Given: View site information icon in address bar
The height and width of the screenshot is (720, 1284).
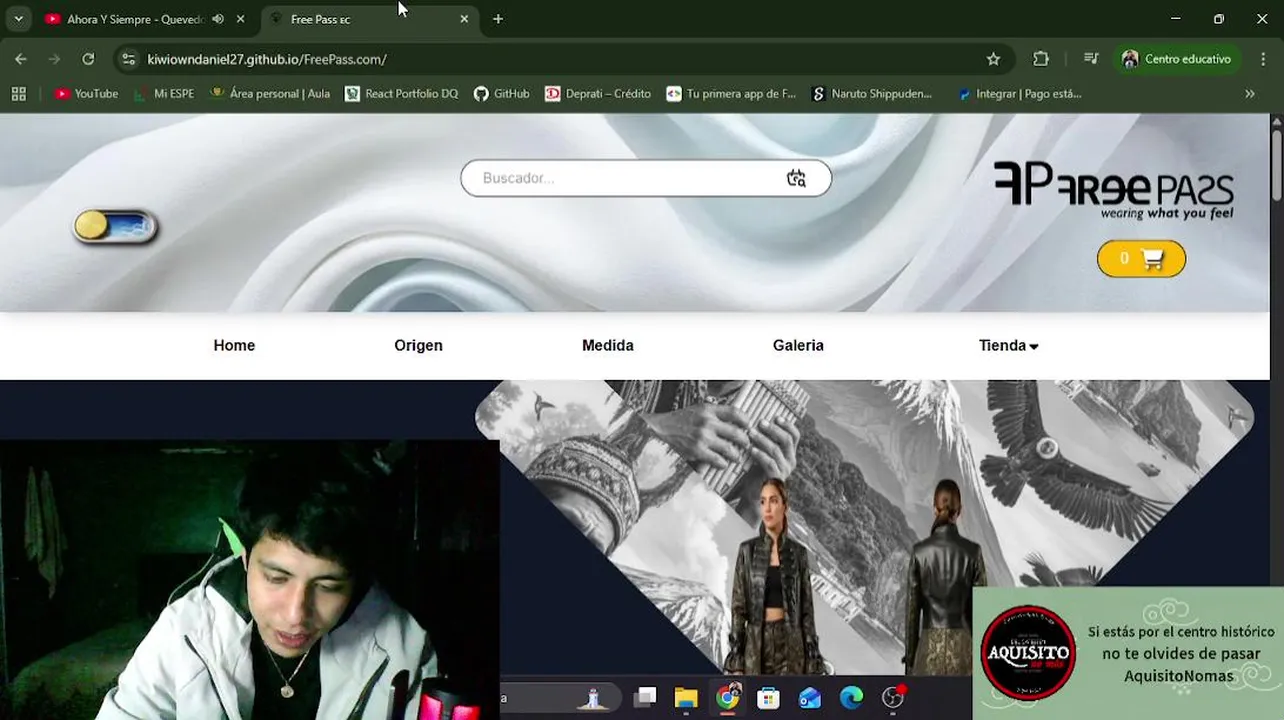Looking at the screenshot, I should tap(128, 59).
